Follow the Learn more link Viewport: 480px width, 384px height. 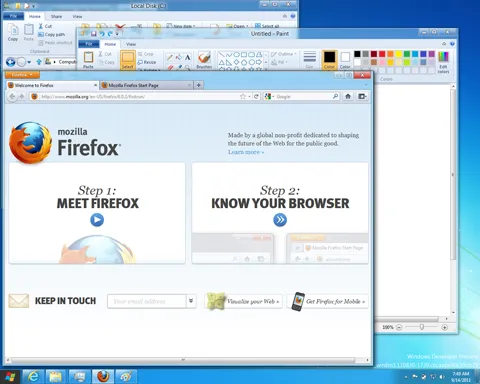pyautogui.click(x=246, y=152)
